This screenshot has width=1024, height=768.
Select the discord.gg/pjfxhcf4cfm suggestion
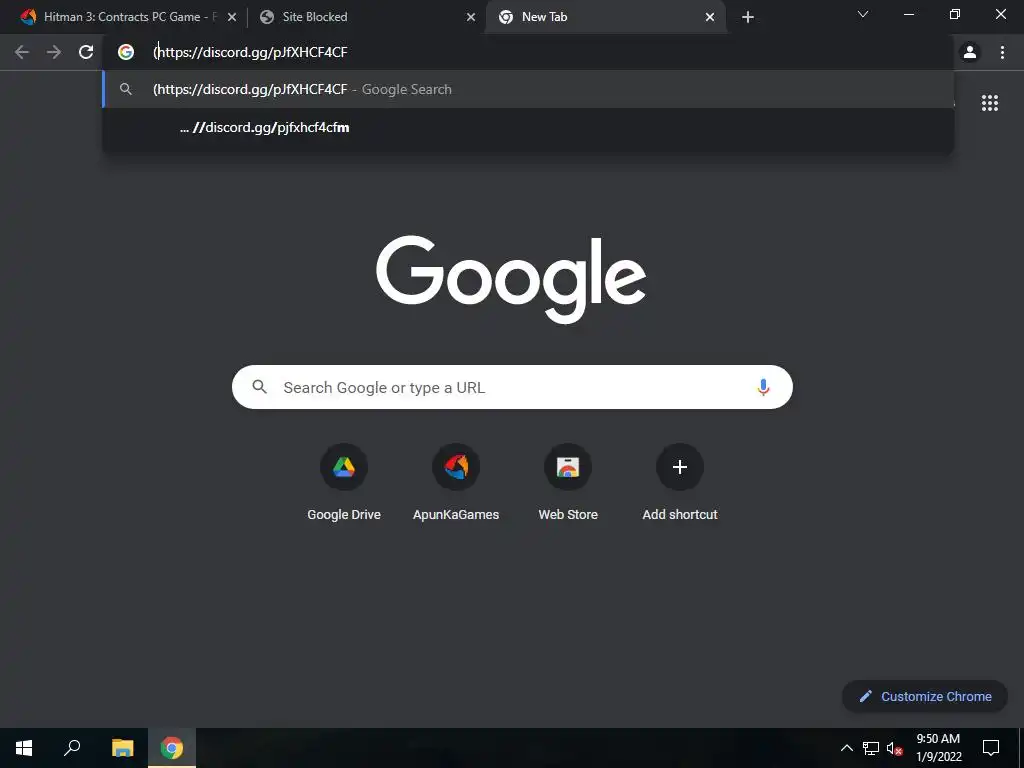(x=528, y=127)
